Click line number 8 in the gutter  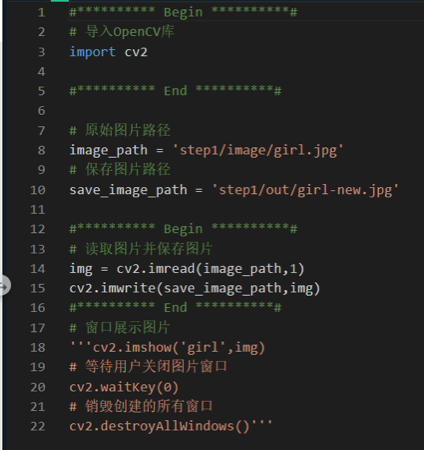pyautogui.click(x=41, y=150)
